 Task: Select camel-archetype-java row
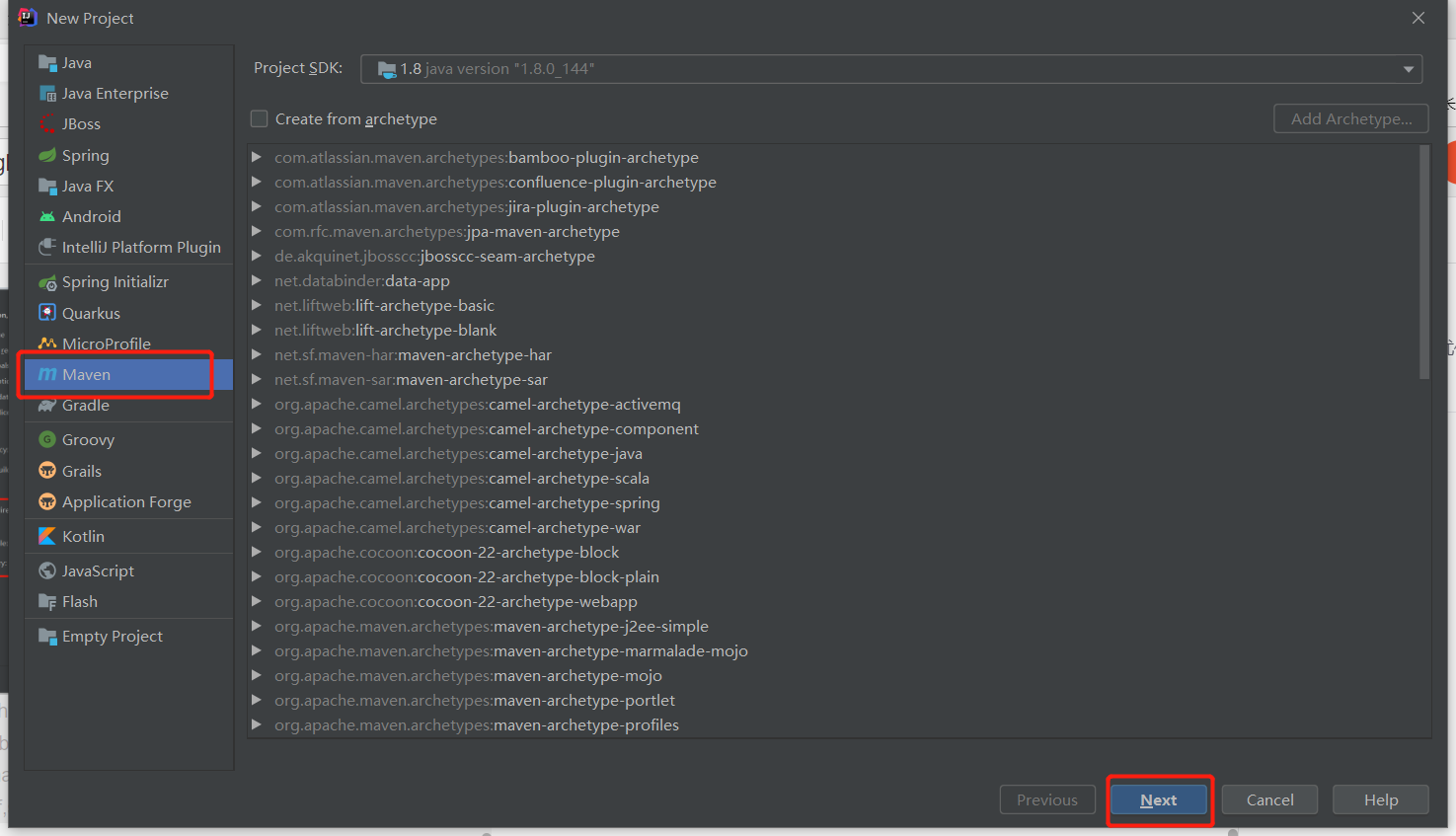[x=833, y=453]
